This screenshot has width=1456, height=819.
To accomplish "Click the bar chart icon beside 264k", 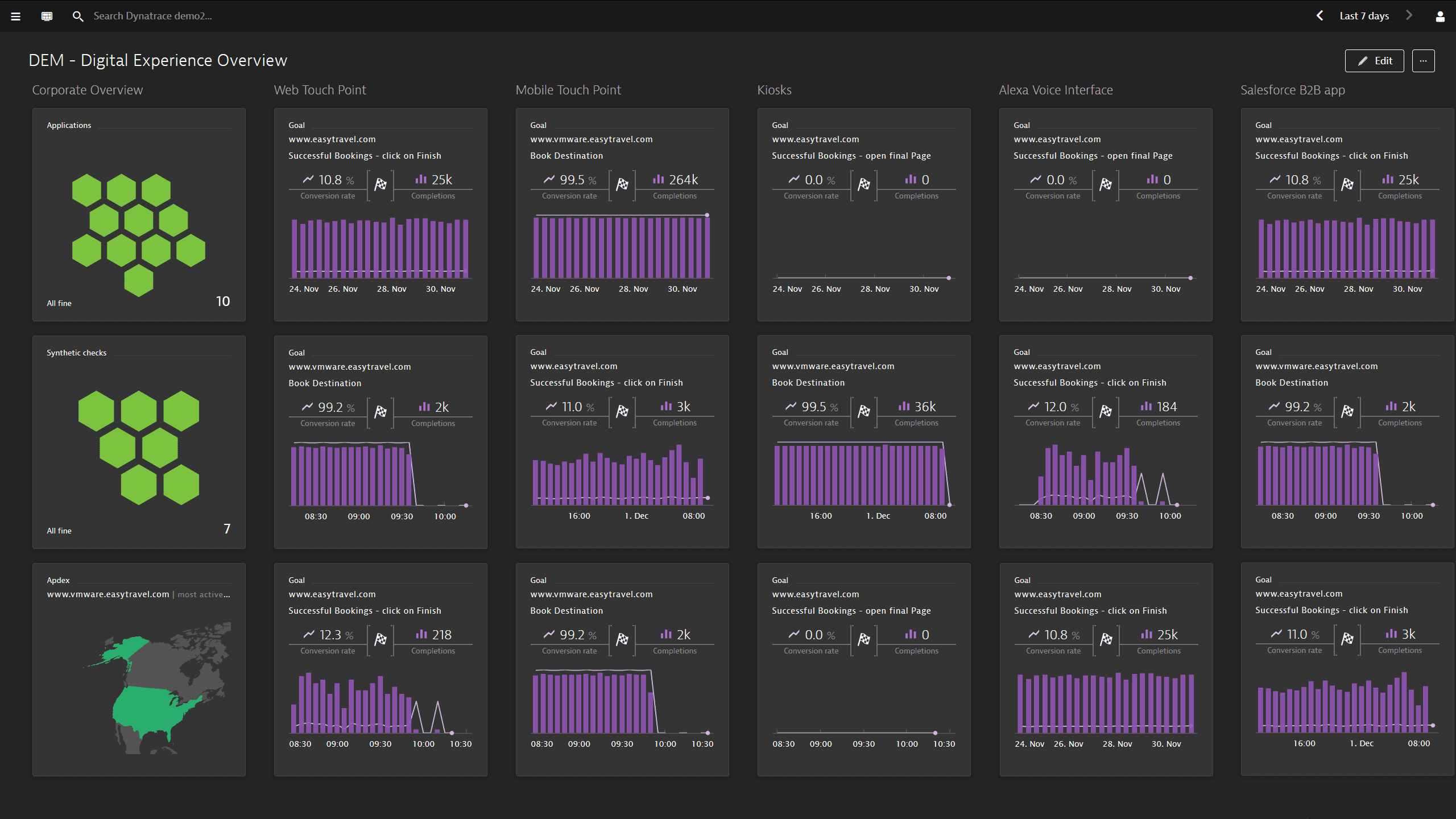I will (x=659, y=179).
